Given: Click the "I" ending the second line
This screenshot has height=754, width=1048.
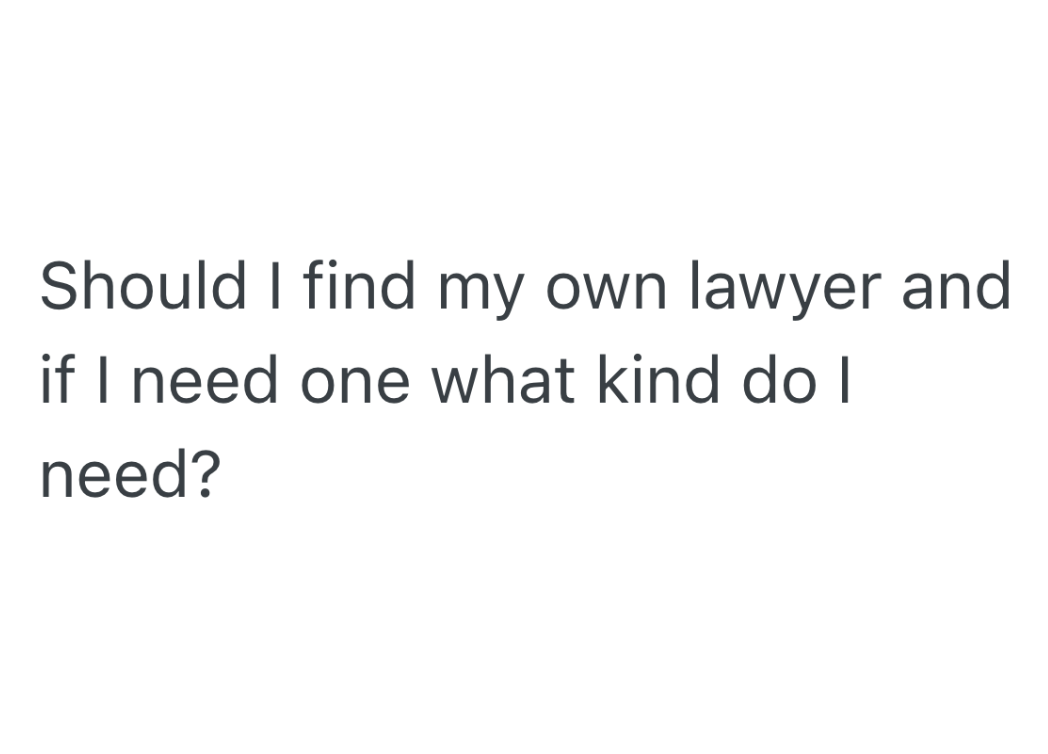Looking at the screenshot, I should coord(844,380).
